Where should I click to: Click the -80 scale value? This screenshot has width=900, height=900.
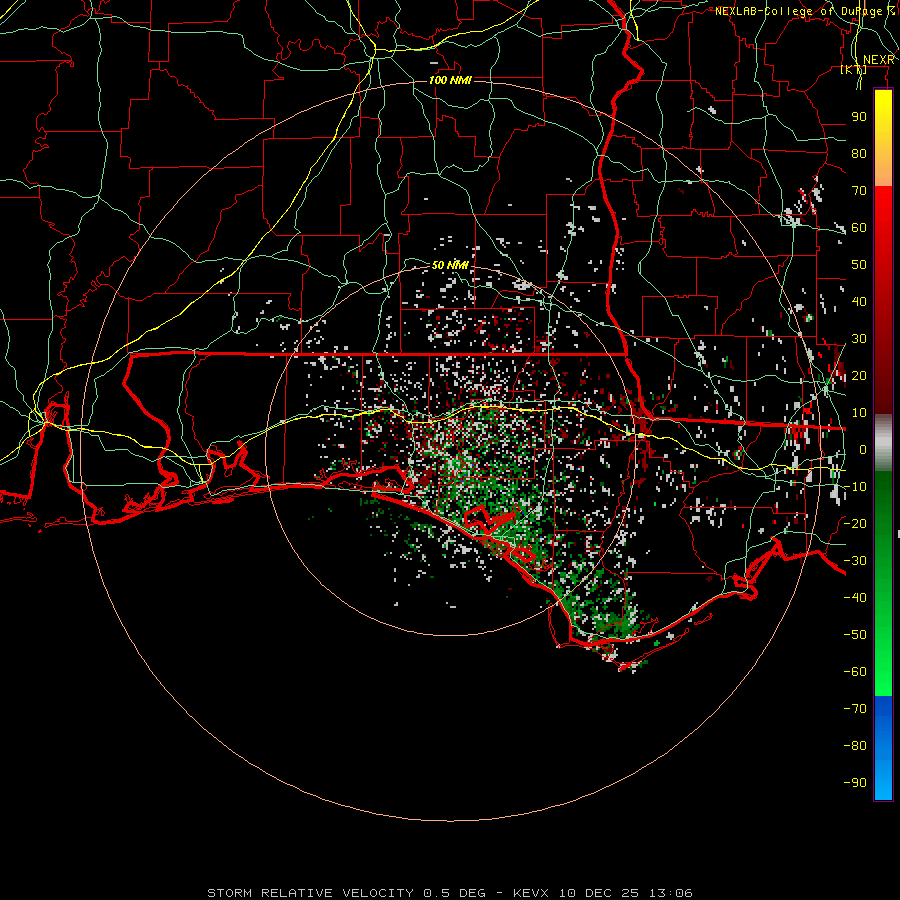(855, 746)
